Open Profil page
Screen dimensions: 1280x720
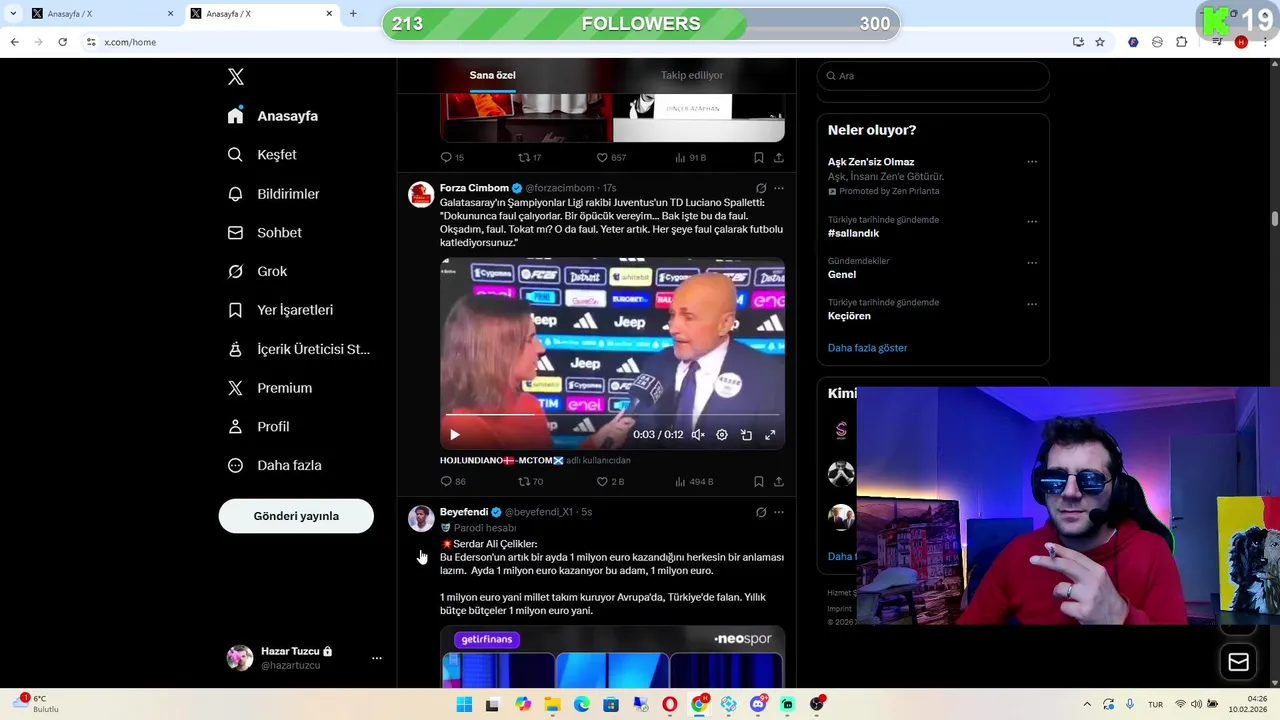pos(258,427)
